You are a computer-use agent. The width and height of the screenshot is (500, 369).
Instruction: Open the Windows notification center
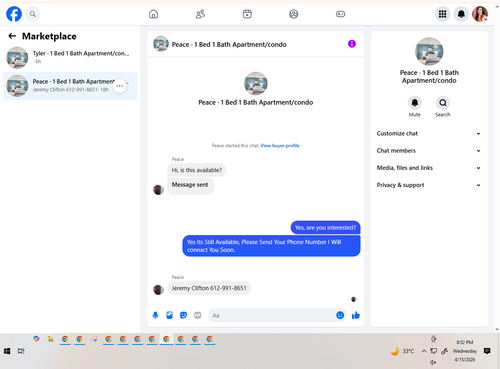(487, 351)
